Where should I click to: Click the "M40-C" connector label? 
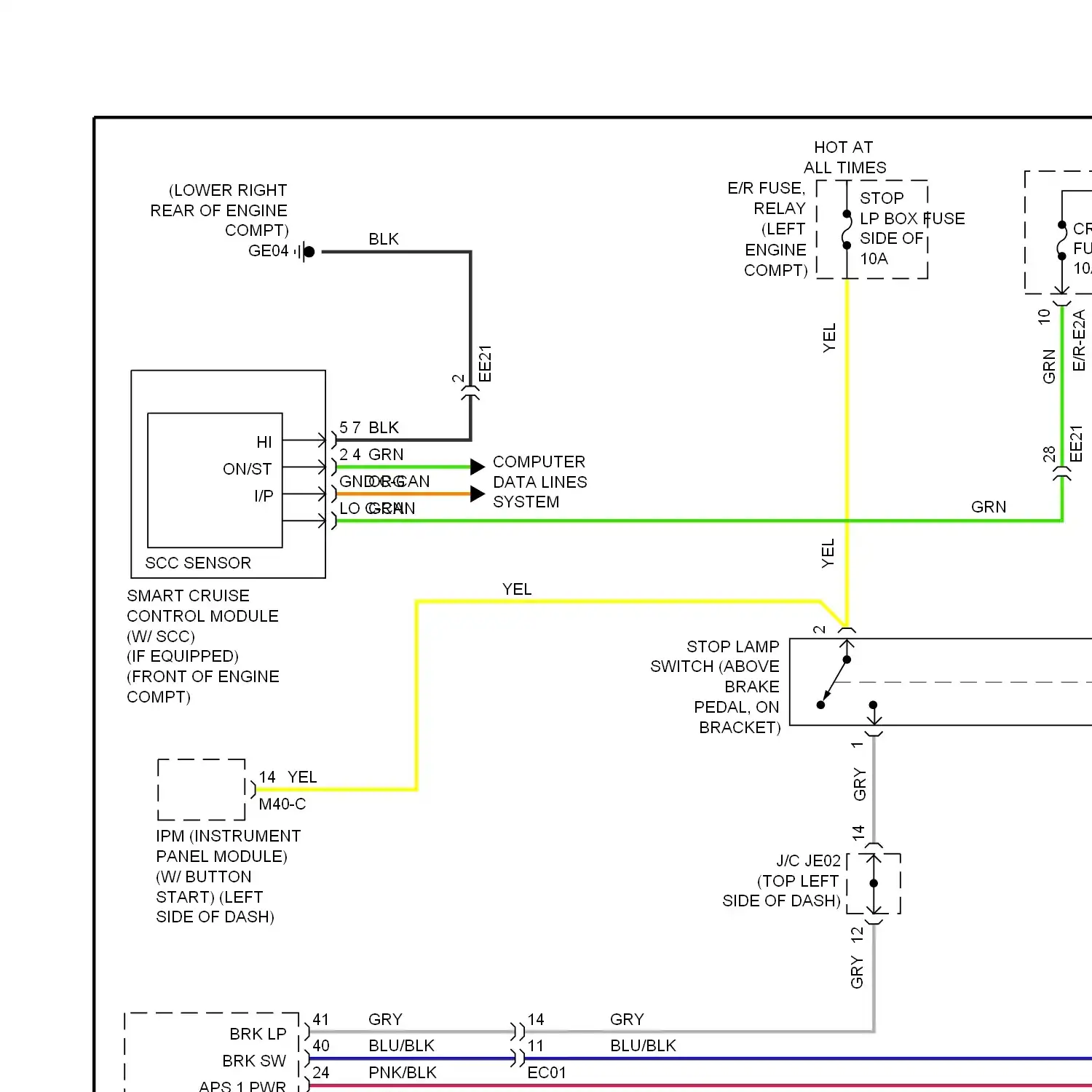point(282,804)
